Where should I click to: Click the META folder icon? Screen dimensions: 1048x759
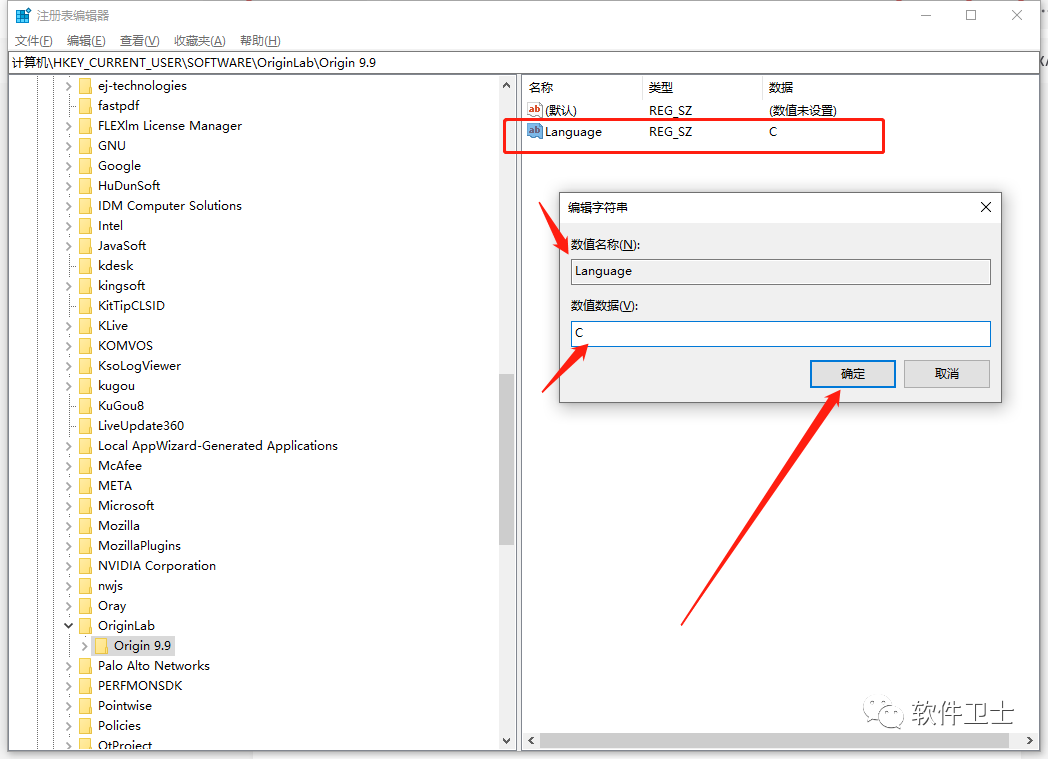(86, 486)
